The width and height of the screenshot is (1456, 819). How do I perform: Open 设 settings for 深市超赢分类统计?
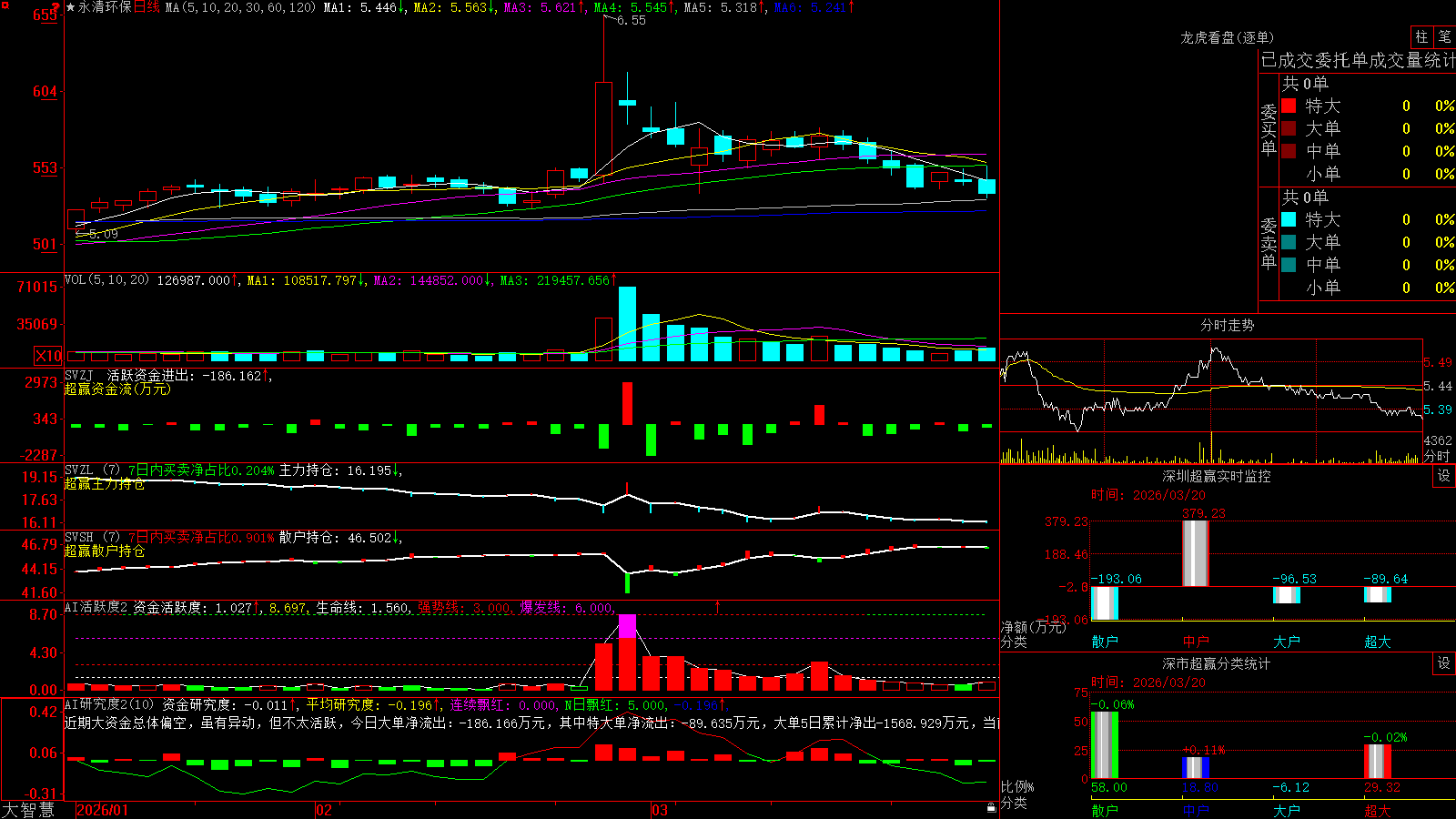(1444, 663)
